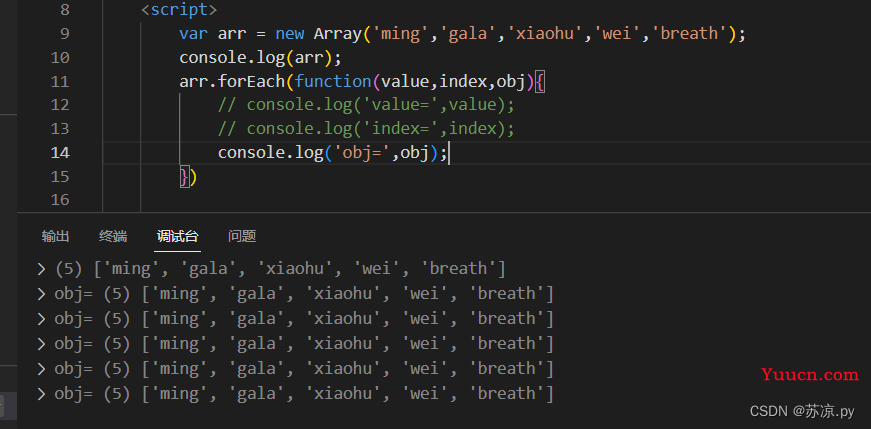
Task: Click the 'Array' constructor name in code
Action: click(338, 34)
